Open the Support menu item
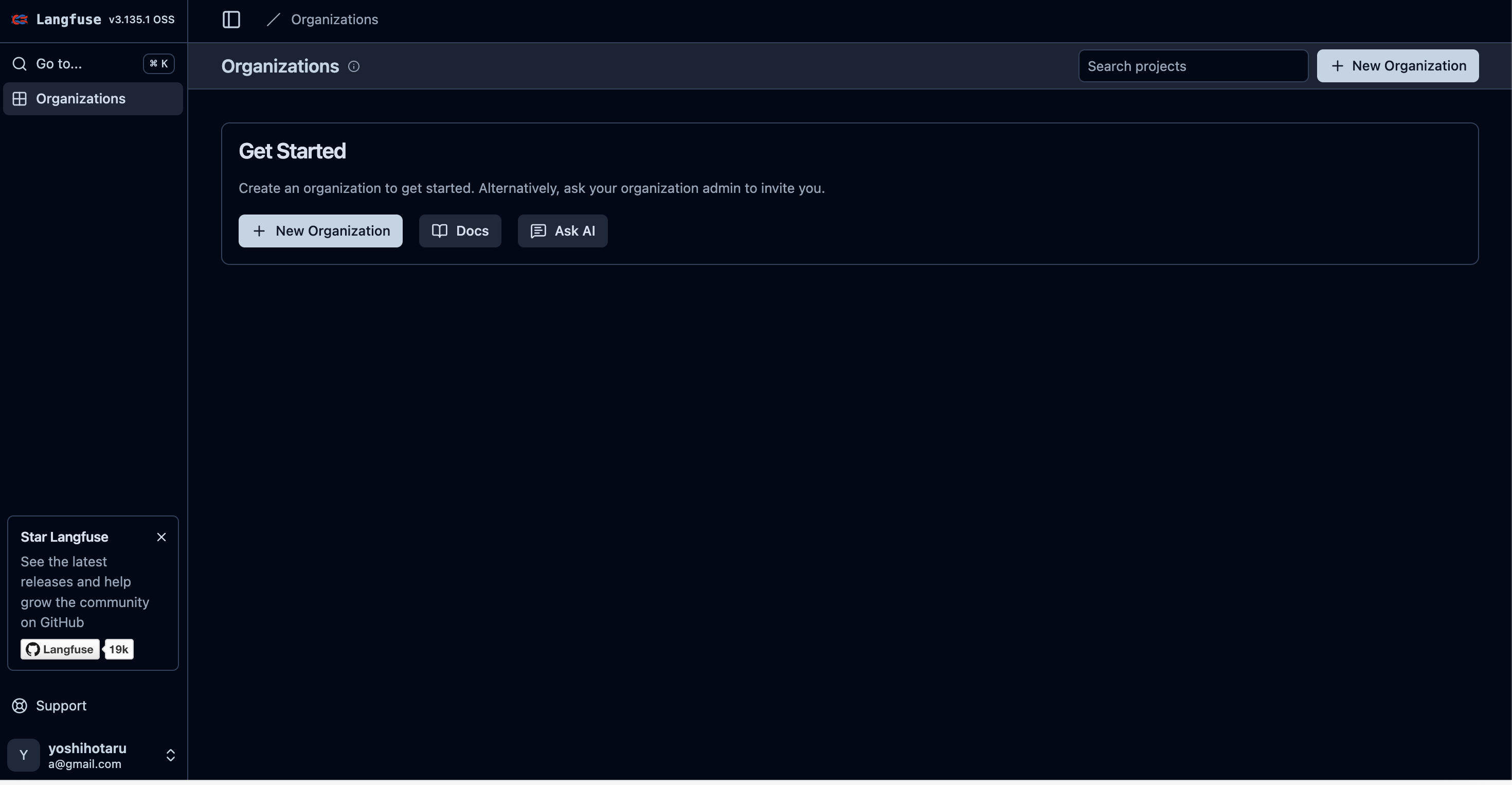 pos(61,706)
